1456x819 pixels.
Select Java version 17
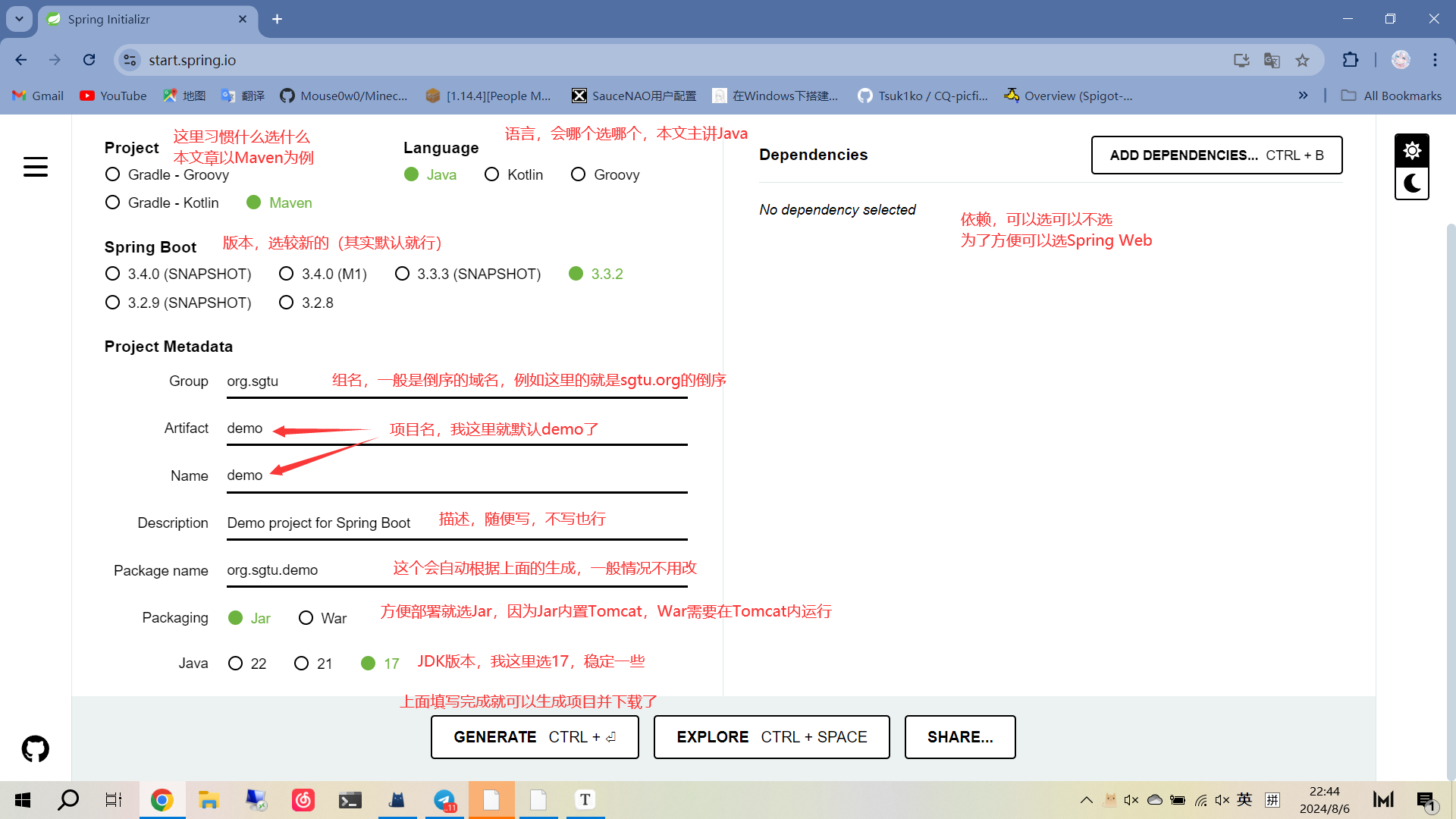pyautogui.click(x=380, y=664)
